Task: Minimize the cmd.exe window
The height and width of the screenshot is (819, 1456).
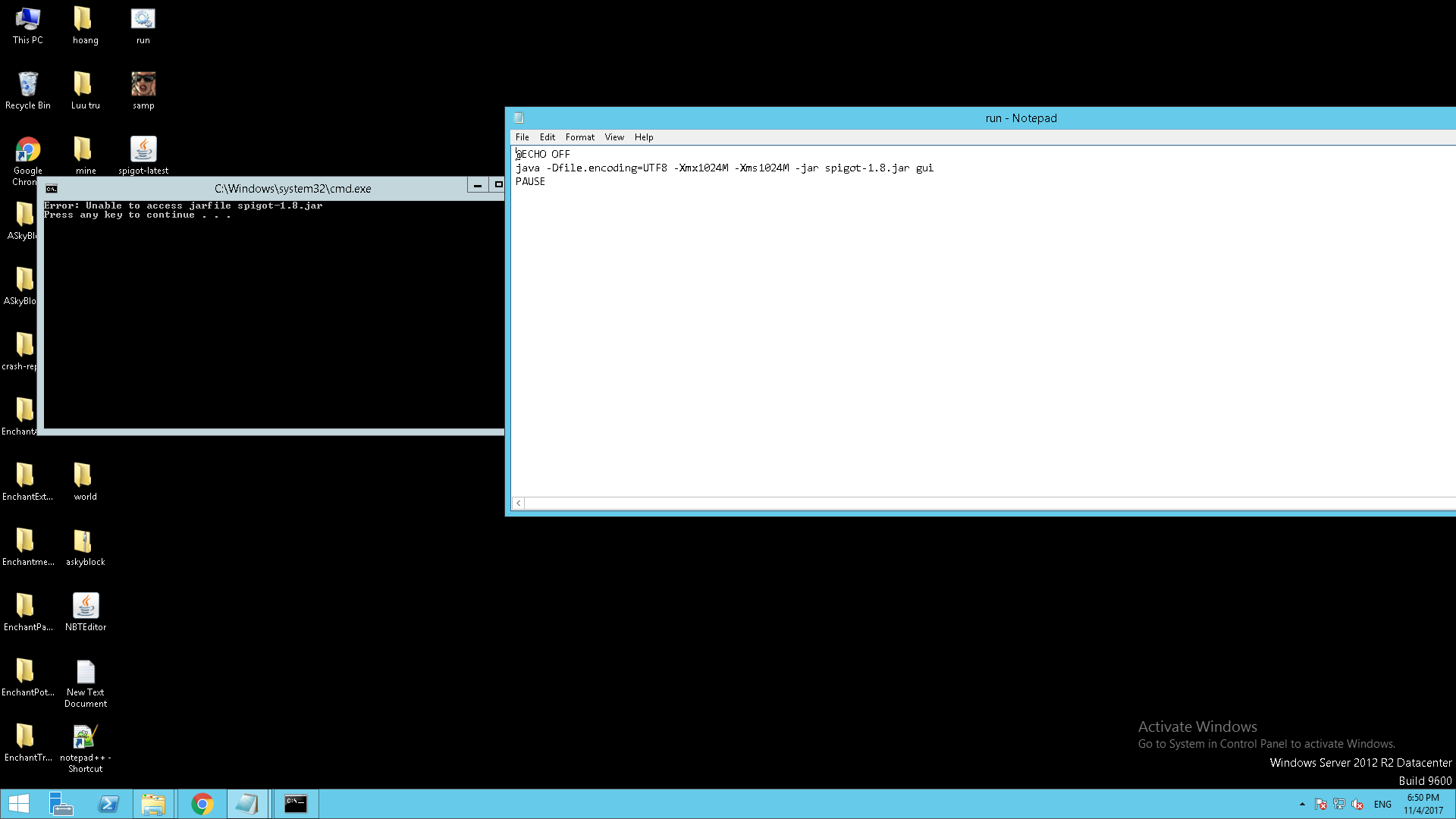Action: coord(477,185)
